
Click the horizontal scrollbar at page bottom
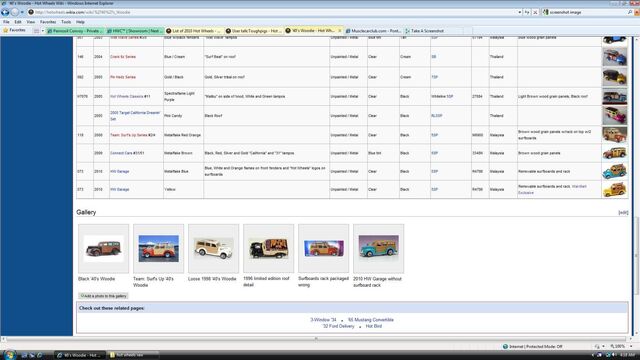coord(316,339)
